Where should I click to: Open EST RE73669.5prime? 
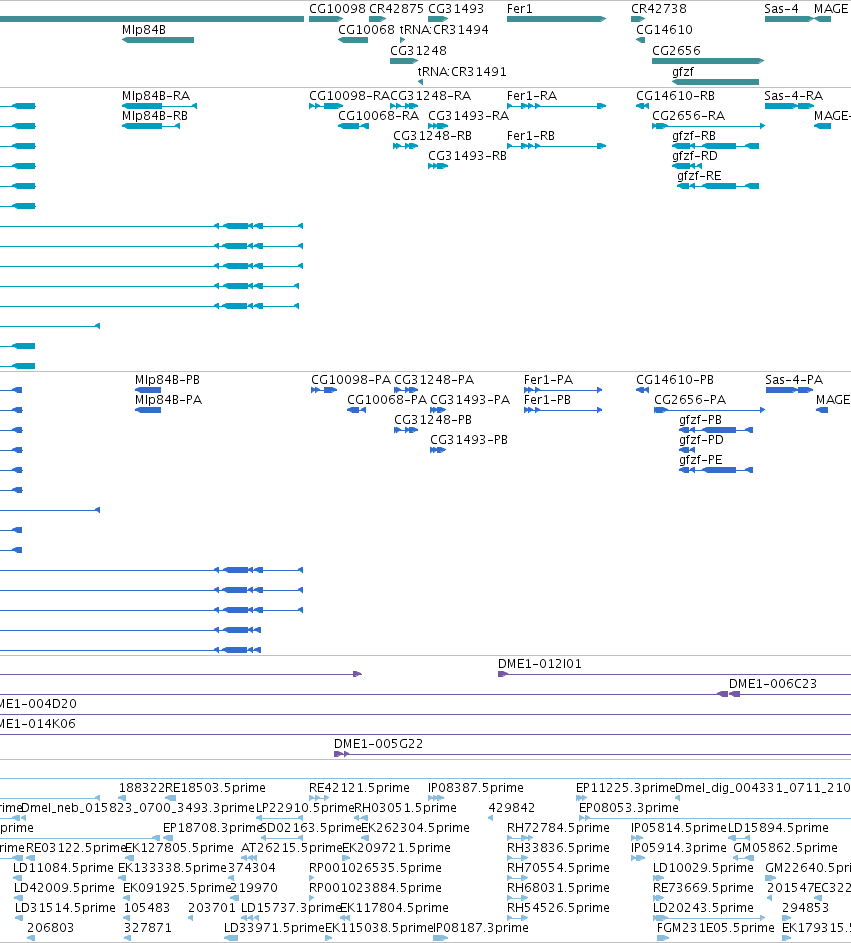[x=660, y=898]
